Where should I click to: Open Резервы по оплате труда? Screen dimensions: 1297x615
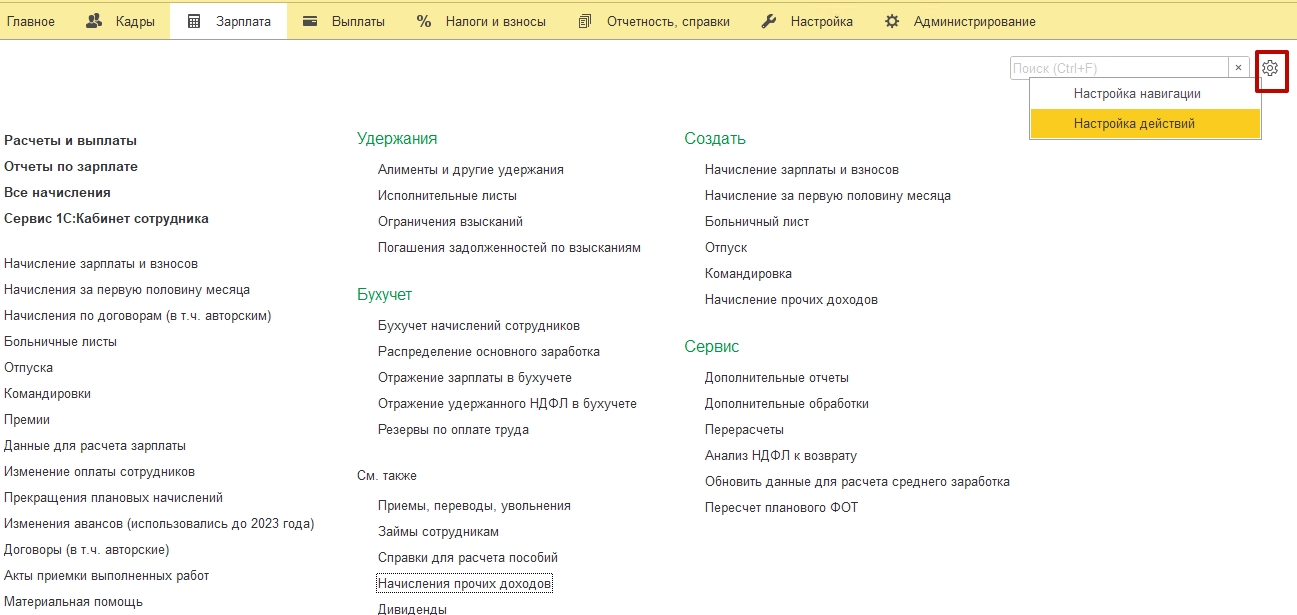click(453, 430)
